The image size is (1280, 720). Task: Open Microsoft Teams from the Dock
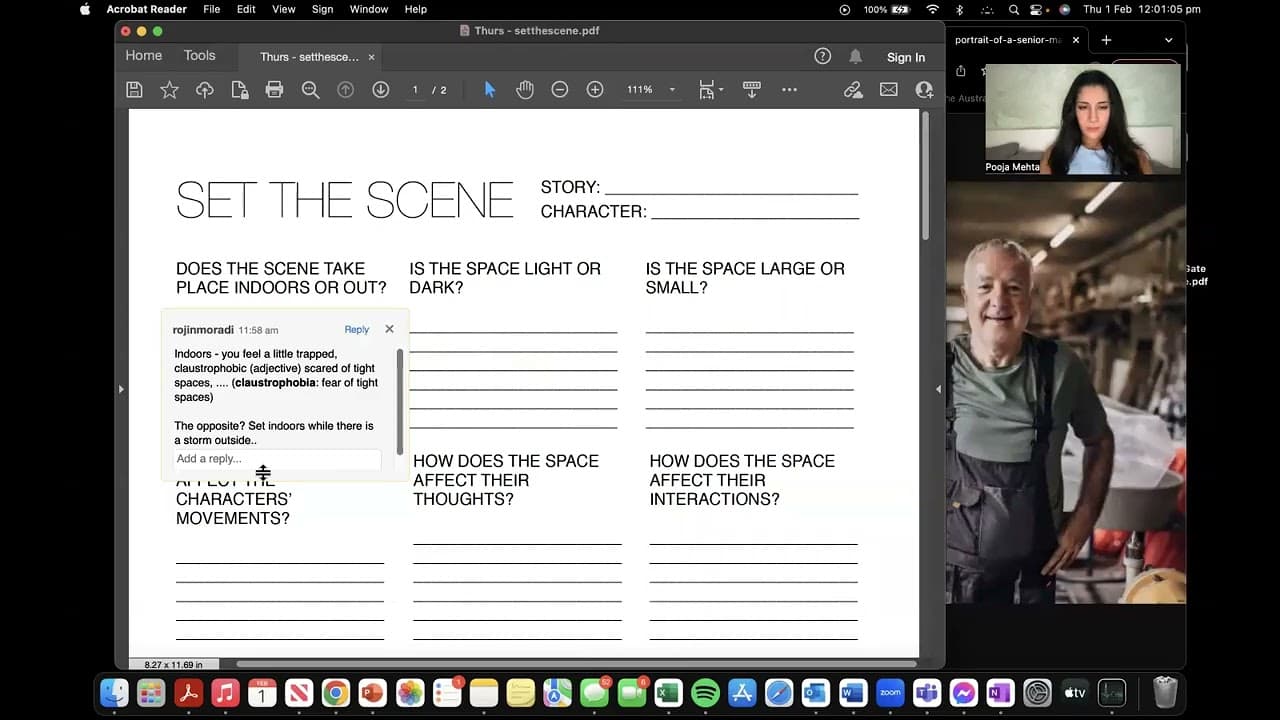[x=927, y=692]
